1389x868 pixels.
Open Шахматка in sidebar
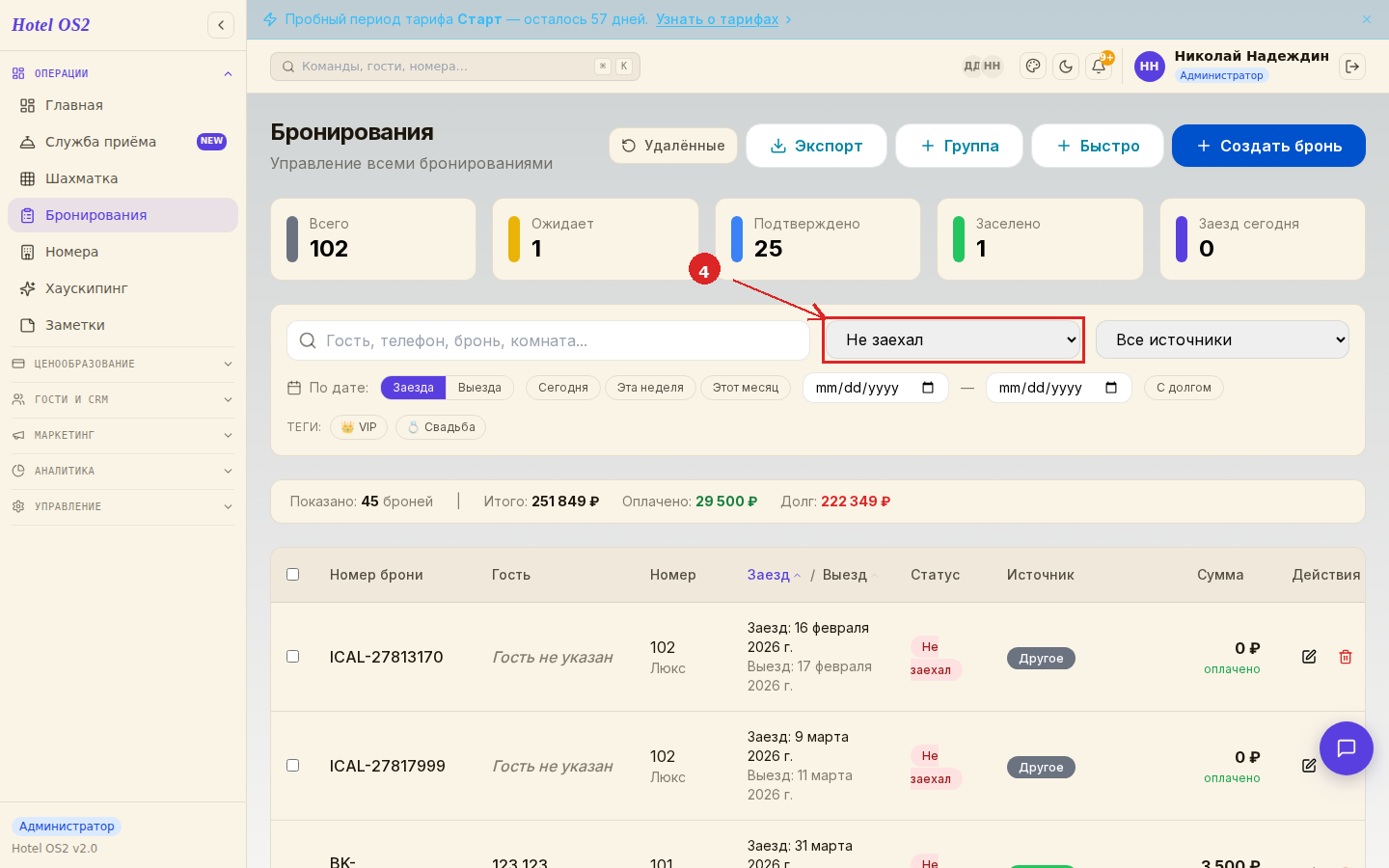[x=123, y=178]
